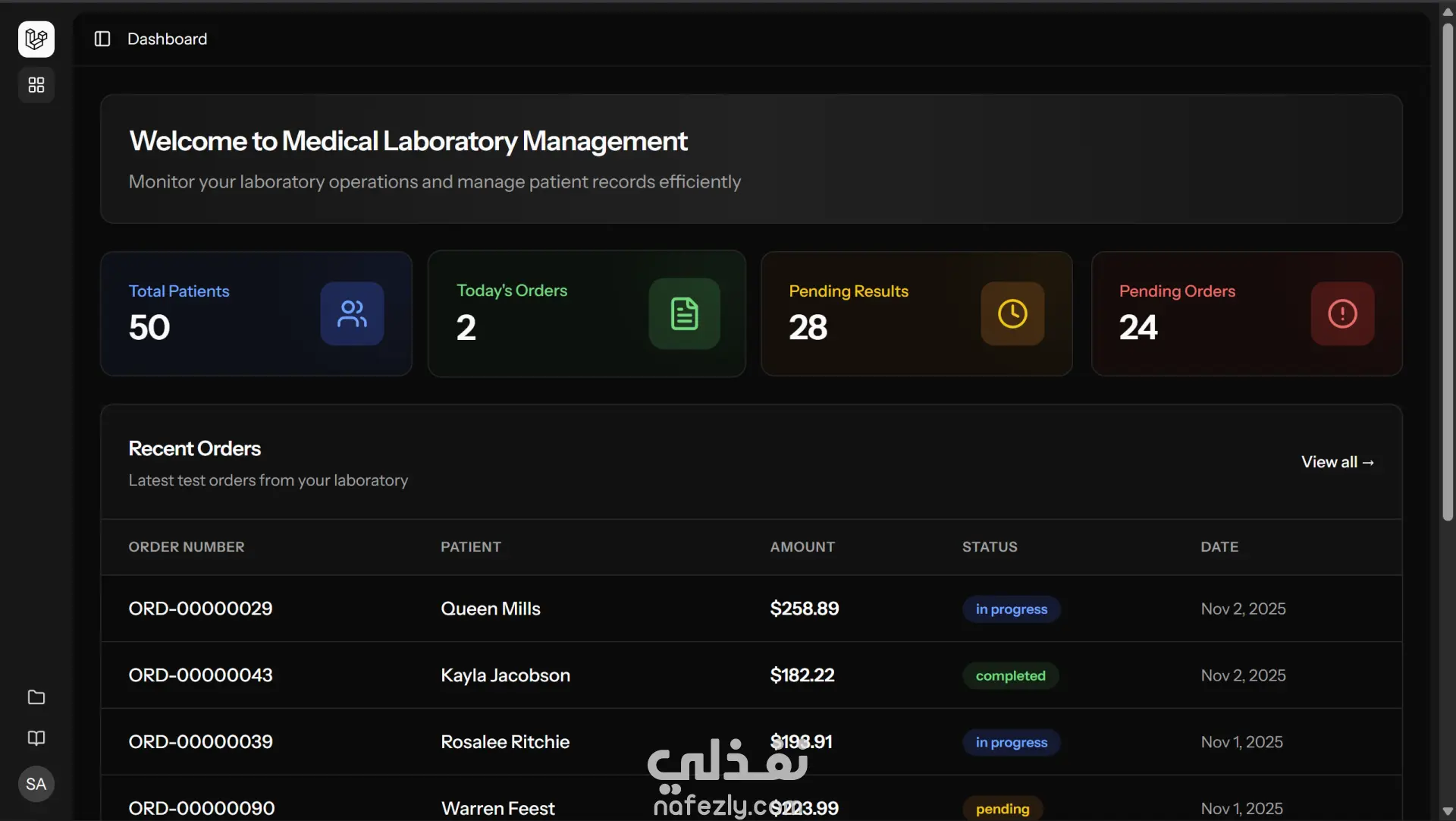Click the Total Patients people icon

(x=352, y=313)
